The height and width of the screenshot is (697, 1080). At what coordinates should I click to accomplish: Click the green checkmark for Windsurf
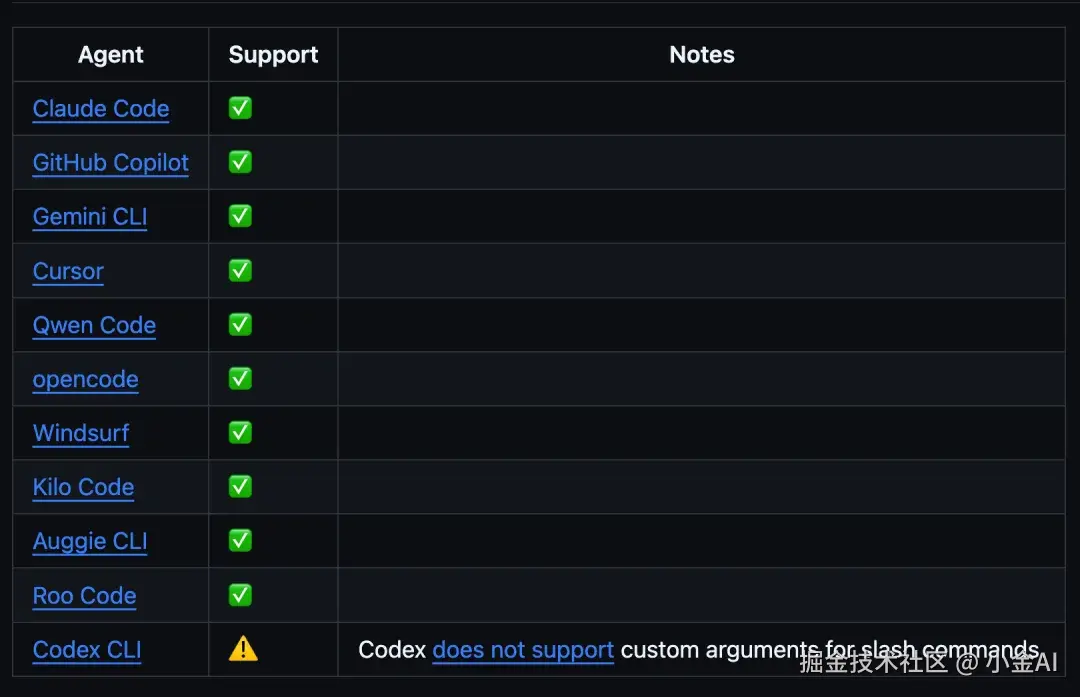[240, 433]
